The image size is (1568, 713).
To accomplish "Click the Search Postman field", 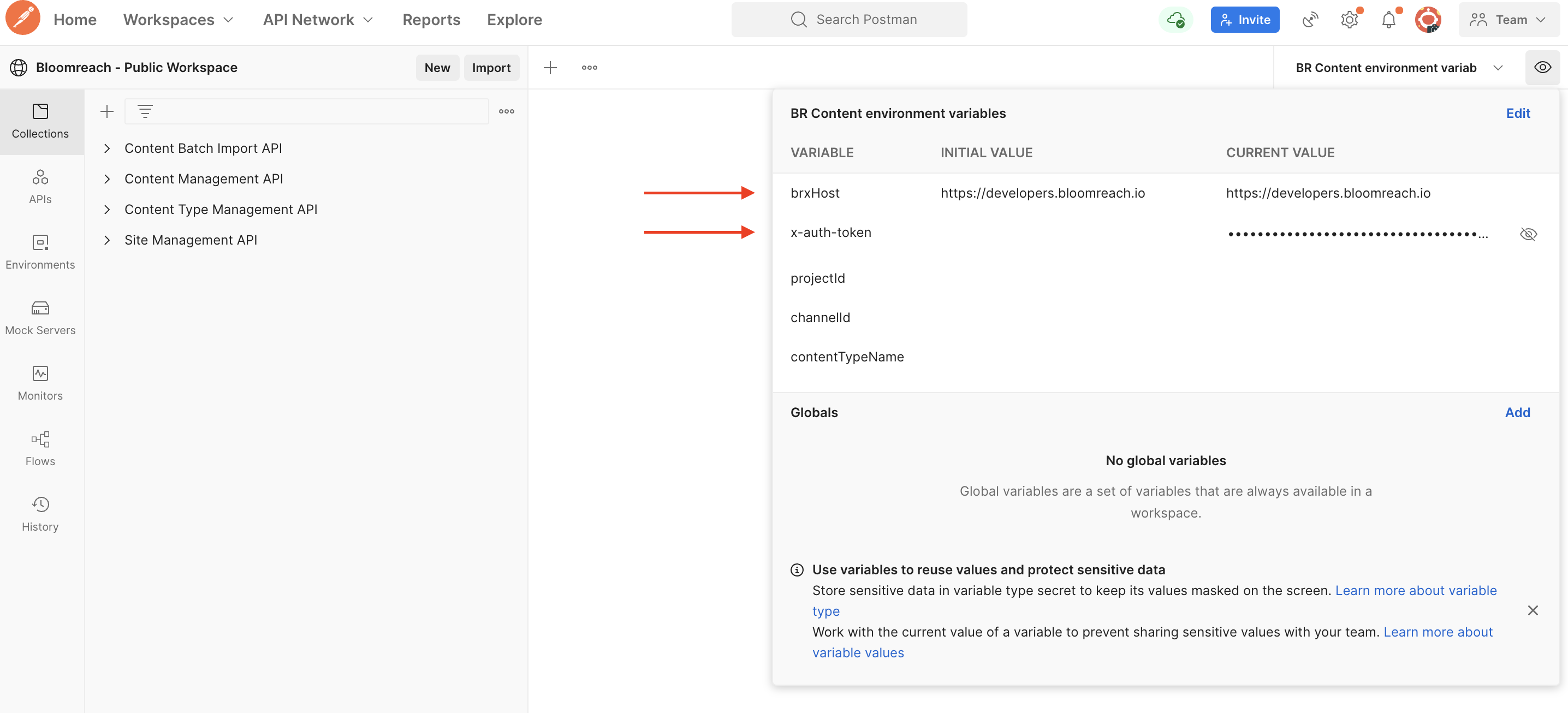I will 848,20.
